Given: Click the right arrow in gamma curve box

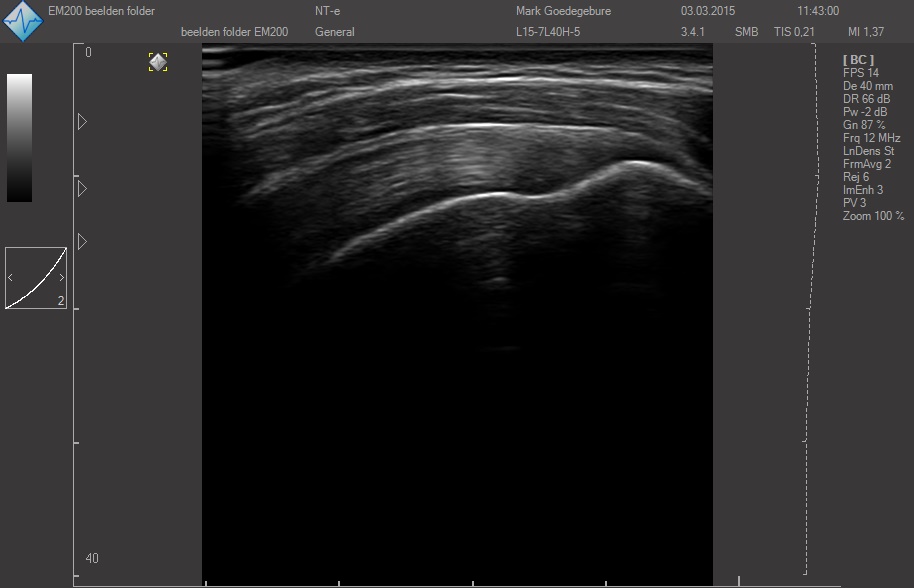Looking at the screenshot, I should (61, 278).
